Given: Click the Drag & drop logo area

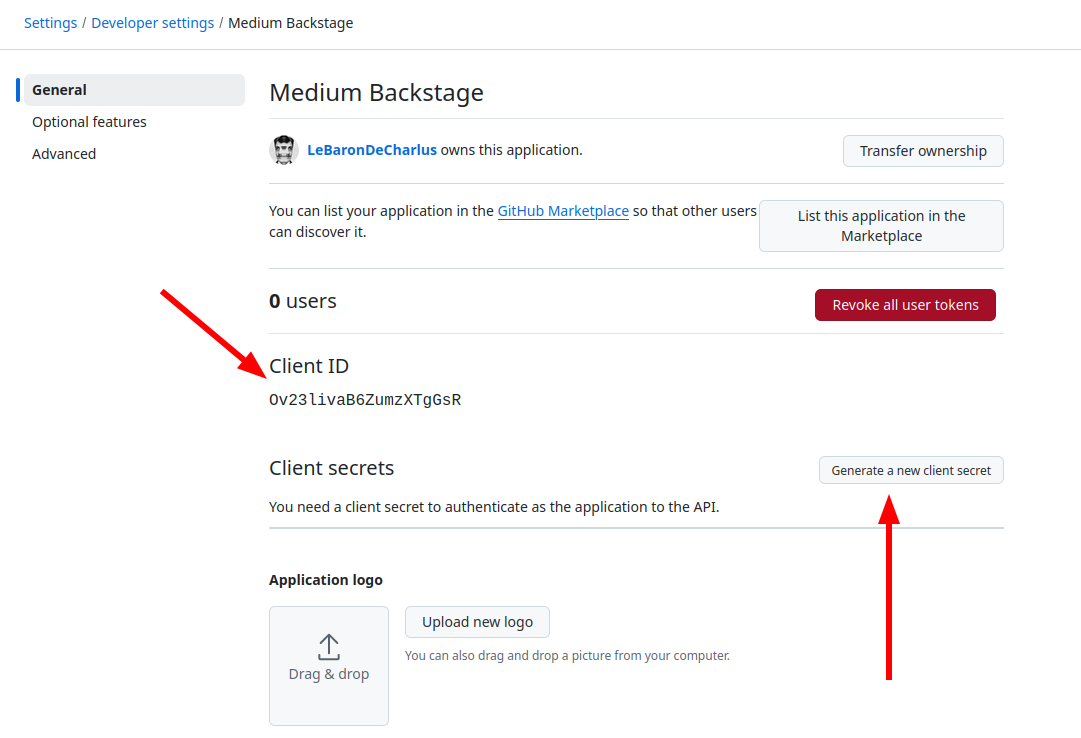Looking at the screenshot, I should (x=329, y=666).
